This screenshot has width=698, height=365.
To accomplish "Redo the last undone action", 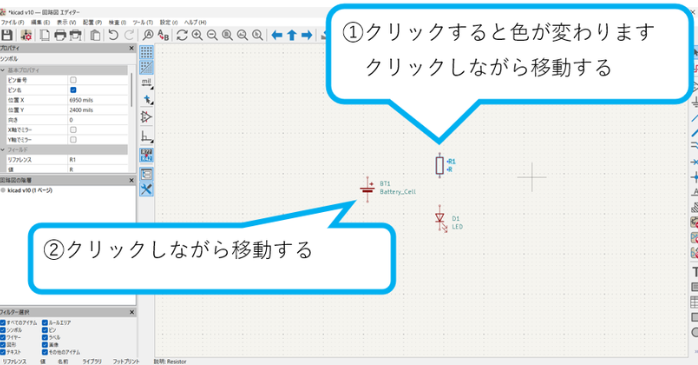I will (129, 35).
